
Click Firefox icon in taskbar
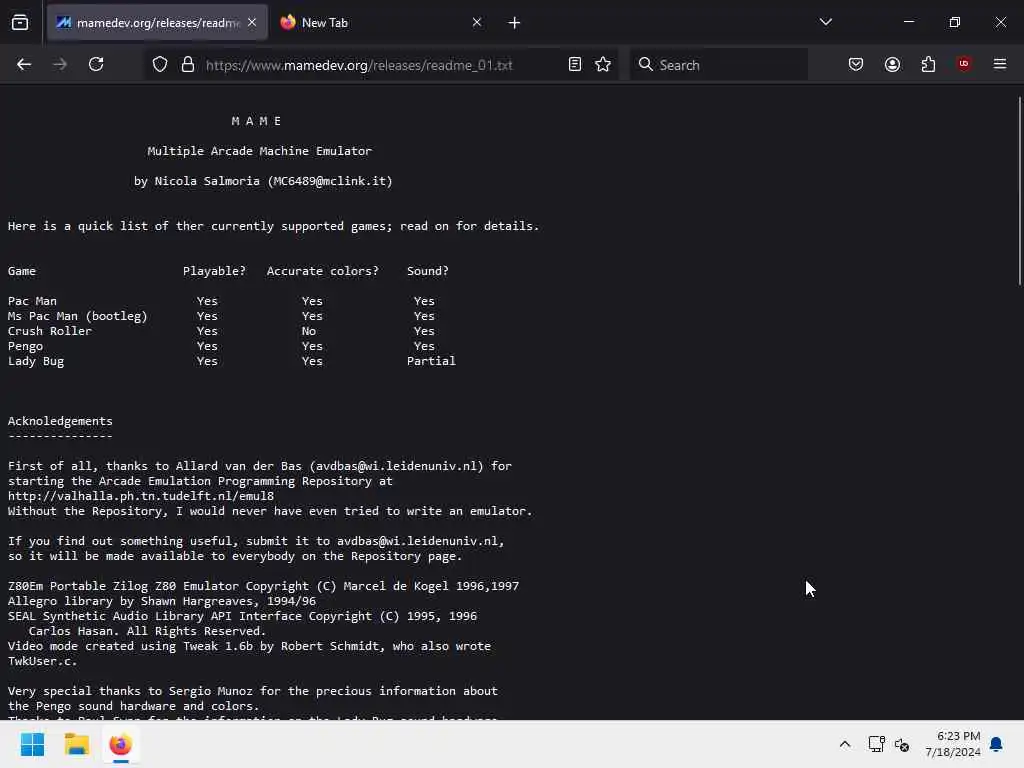point(121,744)
